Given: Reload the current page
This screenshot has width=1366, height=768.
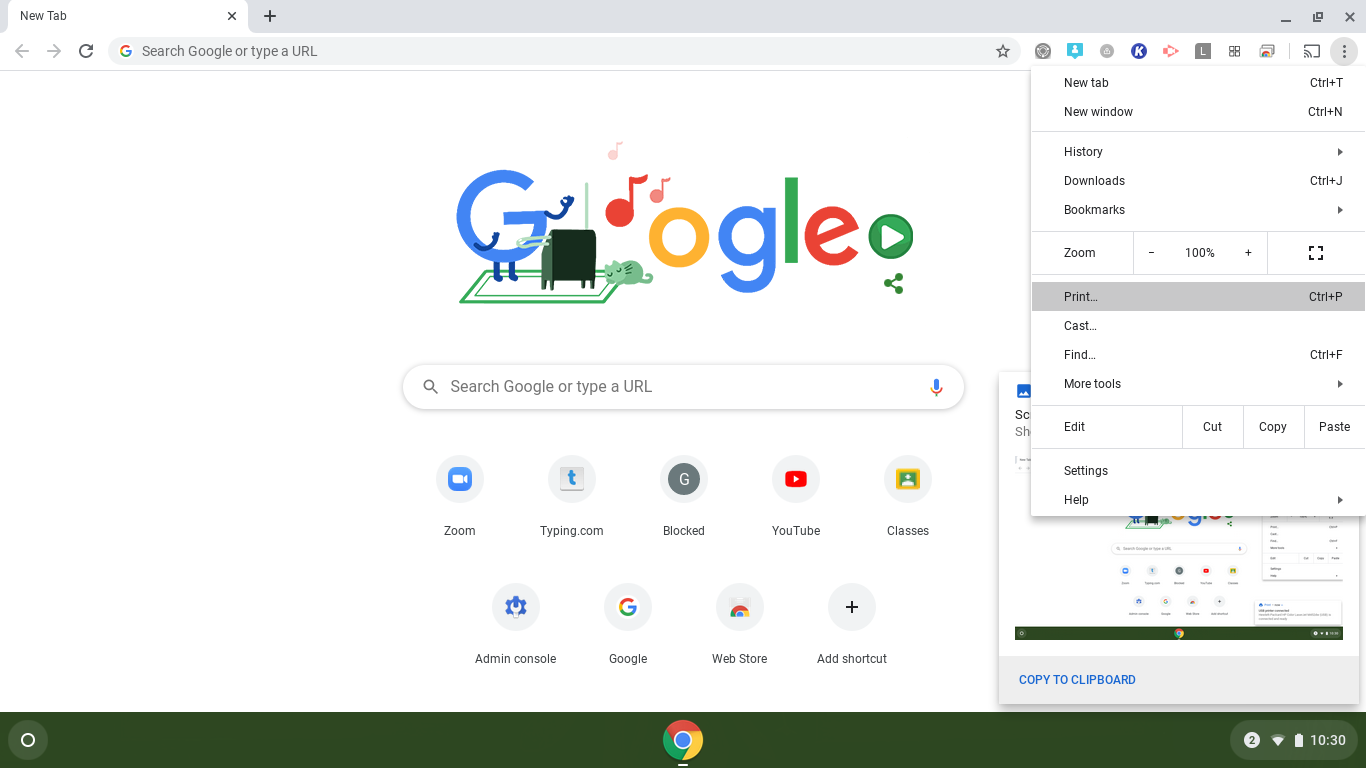Looking at the screenshot, I should 86,51.
